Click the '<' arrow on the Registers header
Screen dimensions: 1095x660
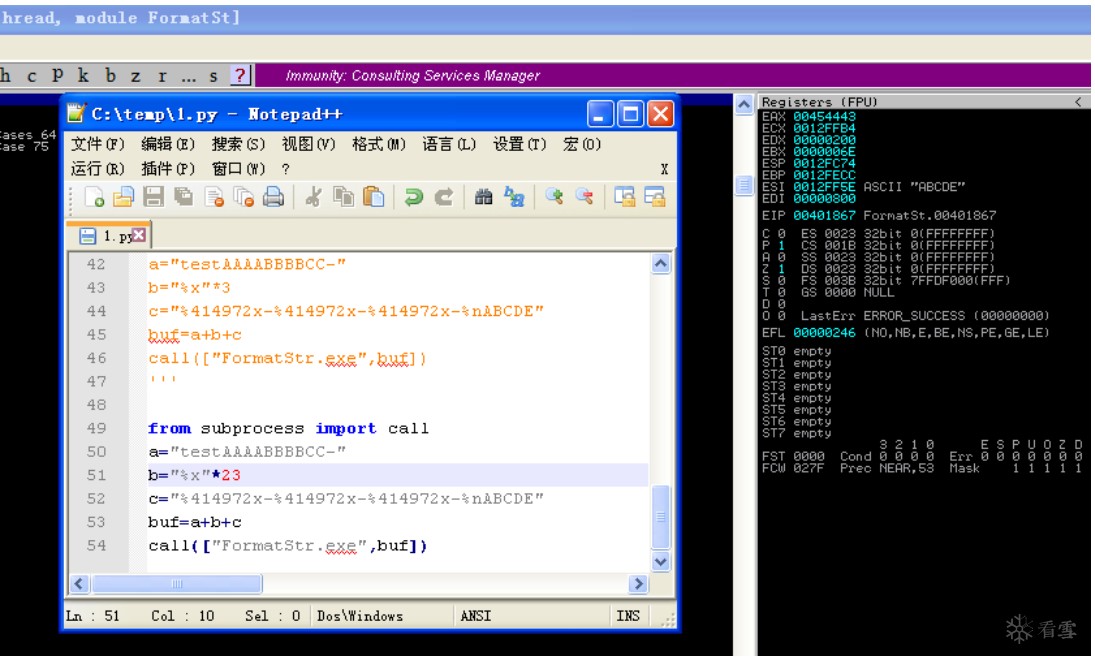(1079, 102)
